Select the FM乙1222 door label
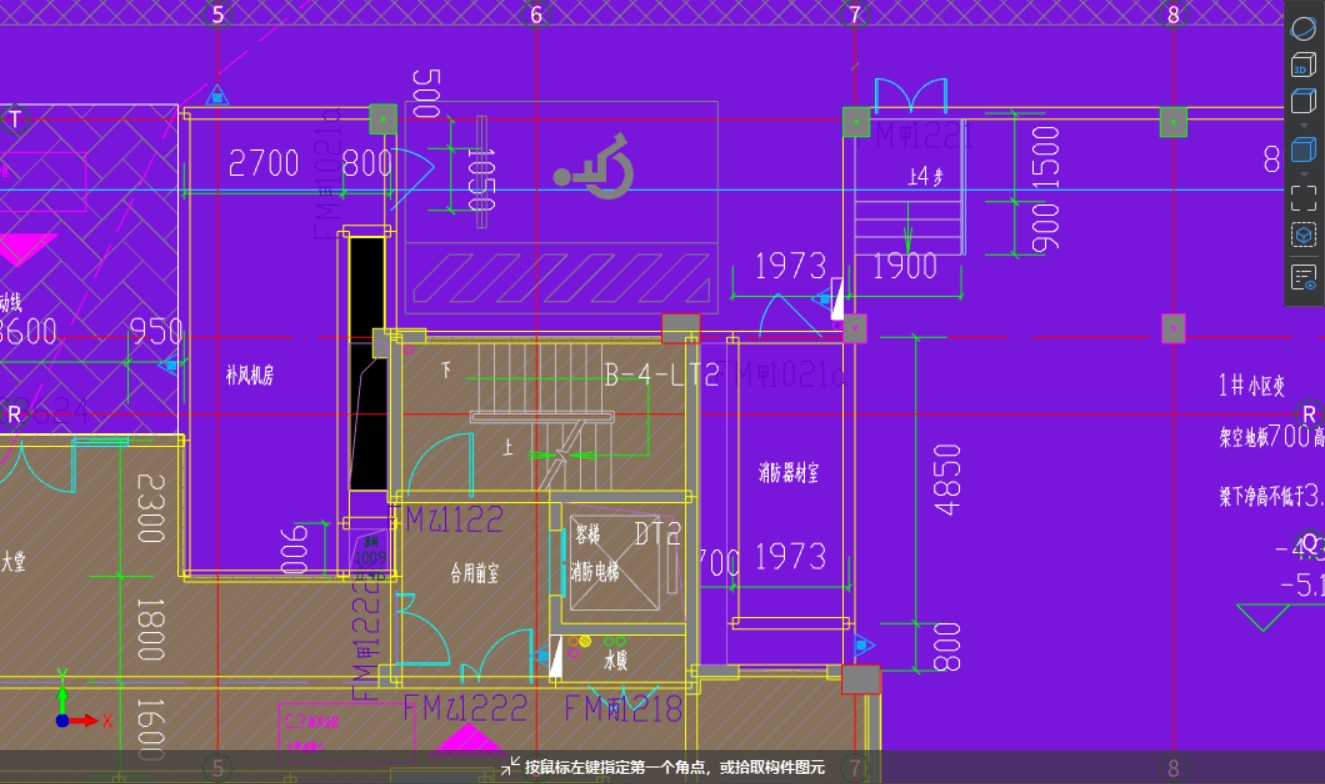Viewport: 1325px width, 784px height. tap(465, 708)
